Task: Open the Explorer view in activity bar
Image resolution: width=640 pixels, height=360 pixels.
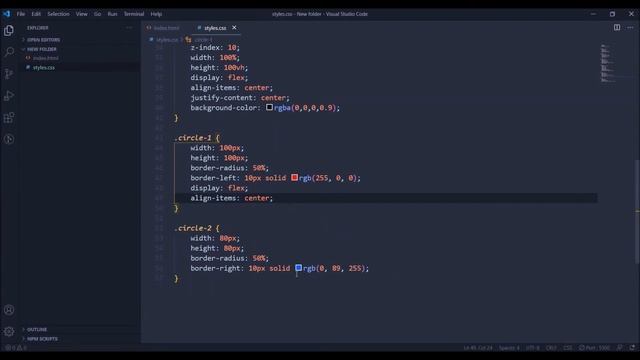Action: click(x=9, y=31)
